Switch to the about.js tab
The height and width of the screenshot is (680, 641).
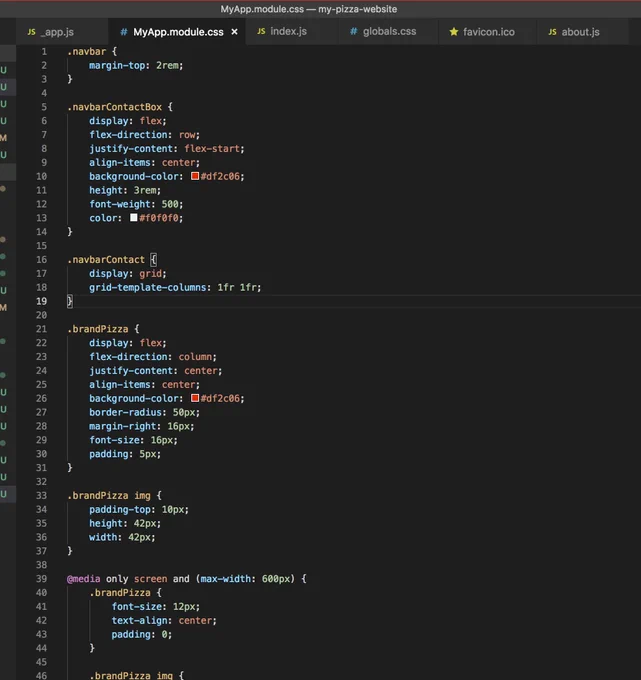[580, 32]
